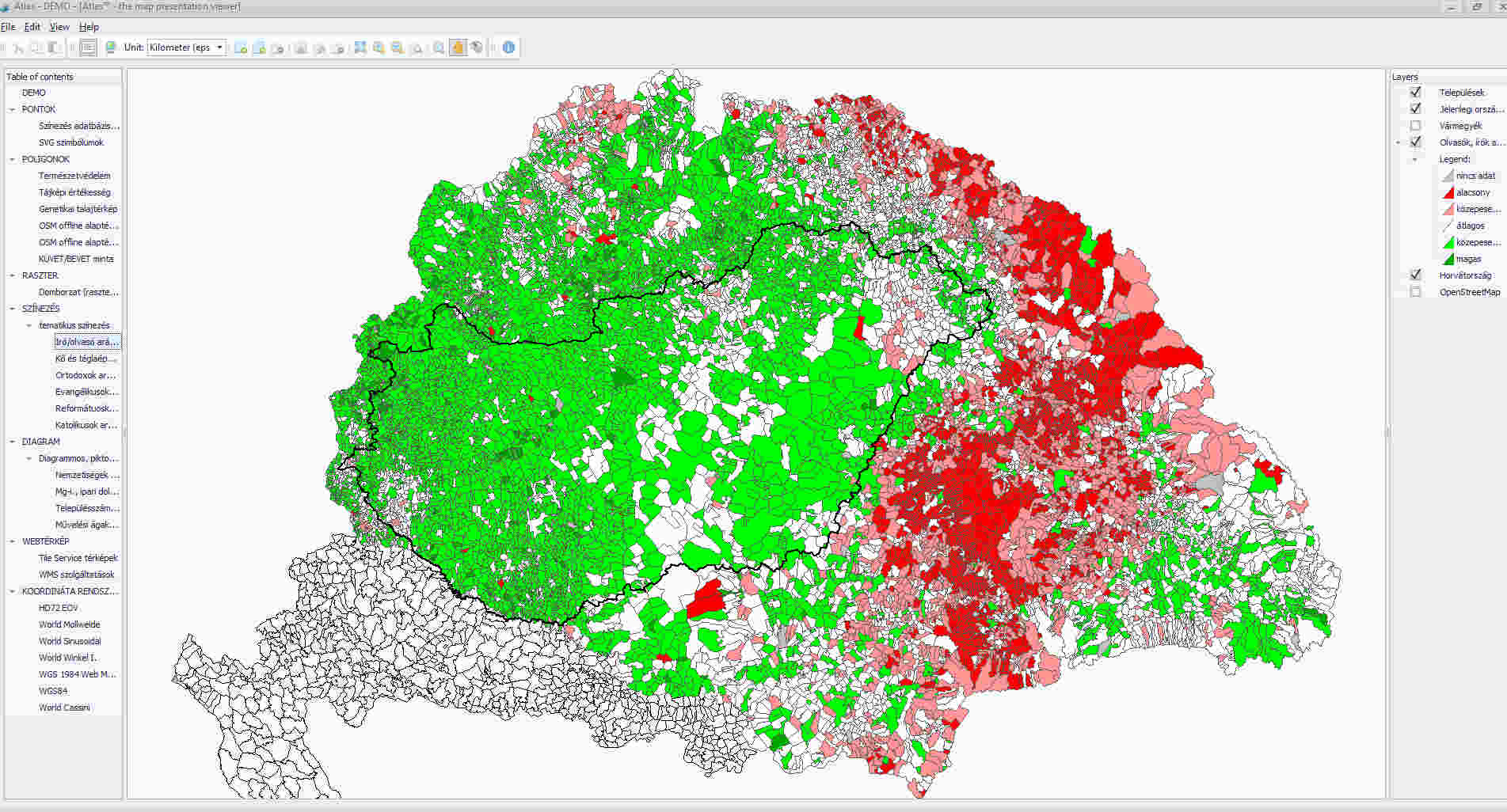The height and width of the screenshot is (812, 1507).
Task: Select the Reformátusok... thematic map
Action: (87, 408)
